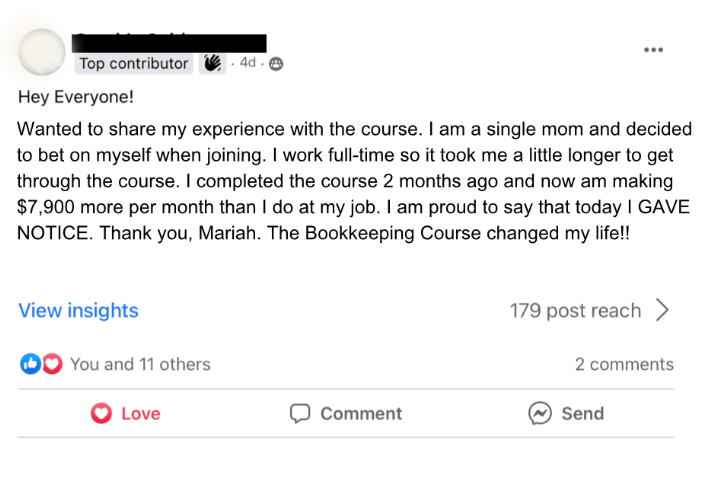
Task: Open the "2 comments" link
Action: click(x=624, y=364)
